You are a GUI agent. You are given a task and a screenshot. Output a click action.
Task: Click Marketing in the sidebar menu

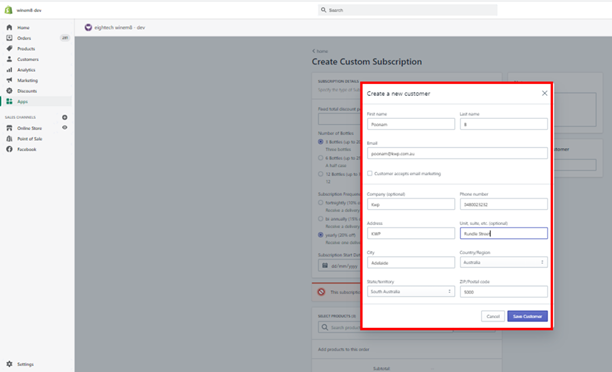[27, 80]
